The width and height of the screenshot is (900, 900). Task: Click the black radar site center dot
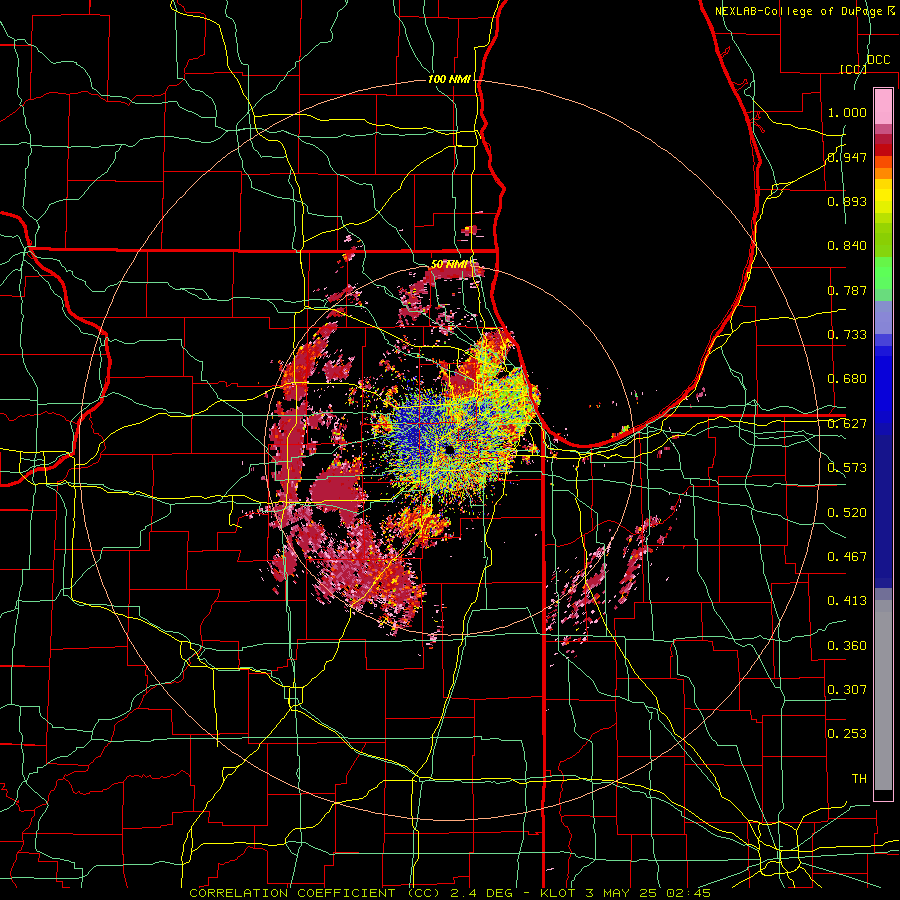(449, 450)
